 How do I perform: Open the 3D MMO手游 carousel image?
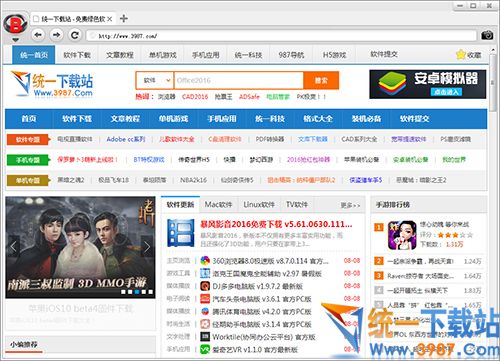80,247
